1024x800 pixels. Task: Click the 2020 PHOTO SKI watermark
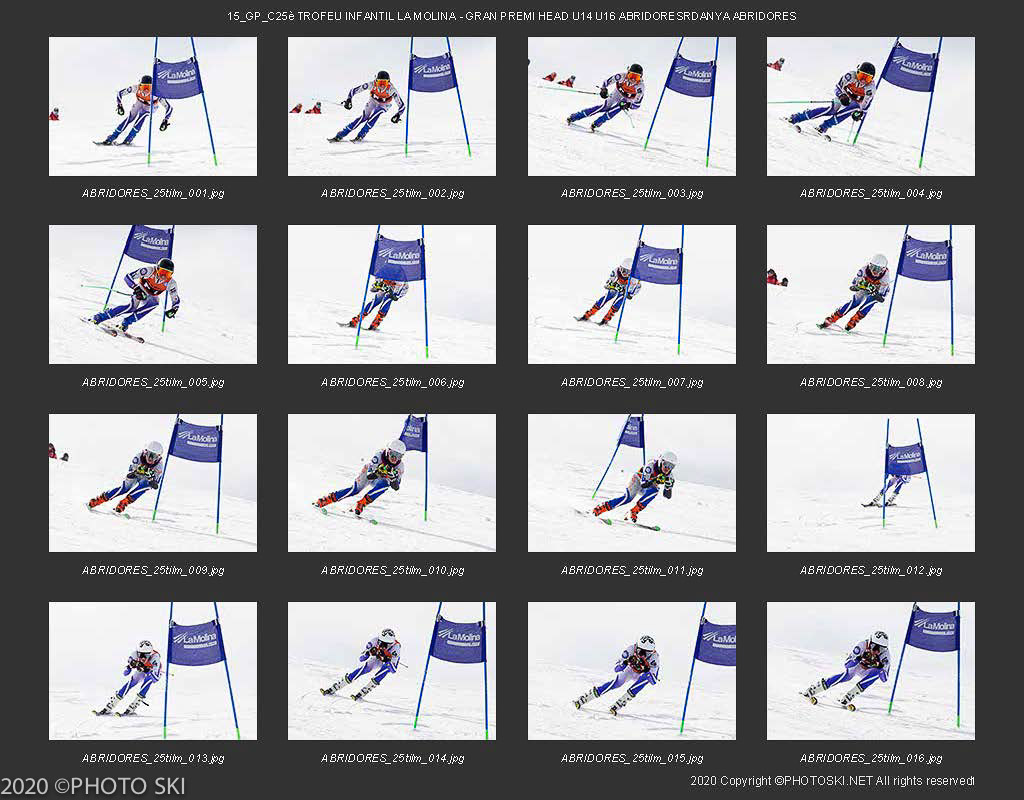[x=93, y=786]
